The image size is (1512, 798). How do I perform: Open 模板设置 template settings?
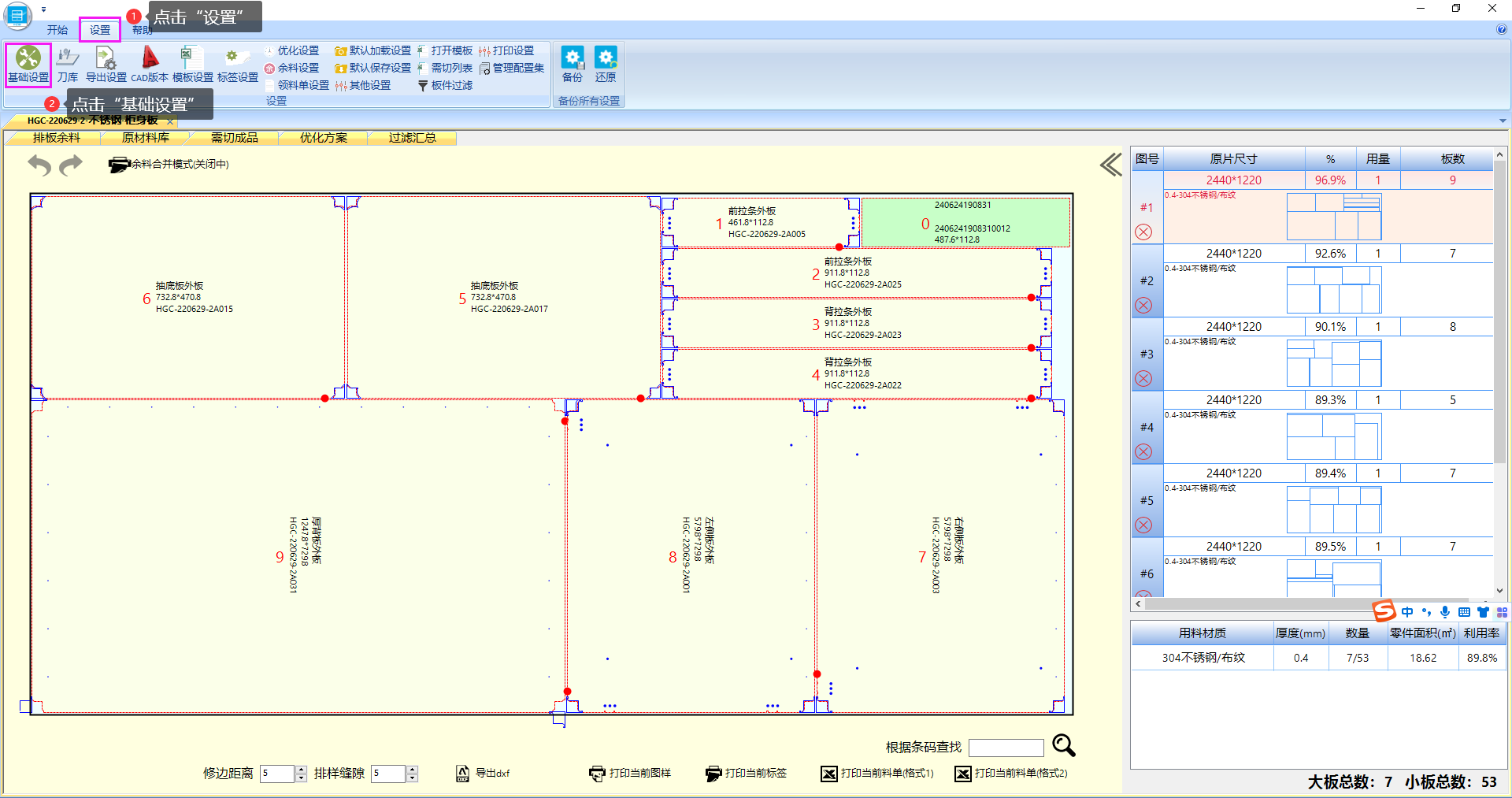[192, 65]
